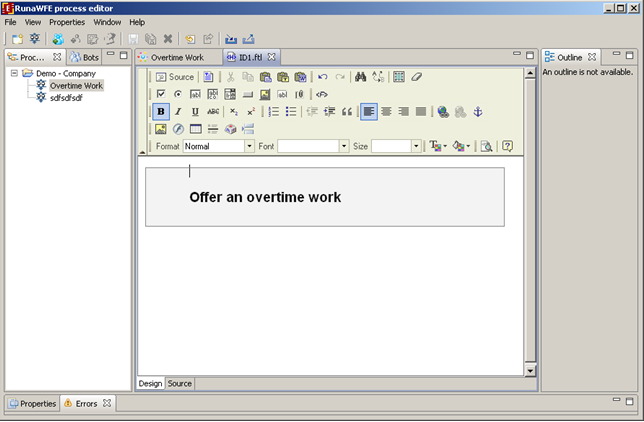Toggle Superscript formatting
644x422 pixels.
pyautogui.click(x=251, y=112)
